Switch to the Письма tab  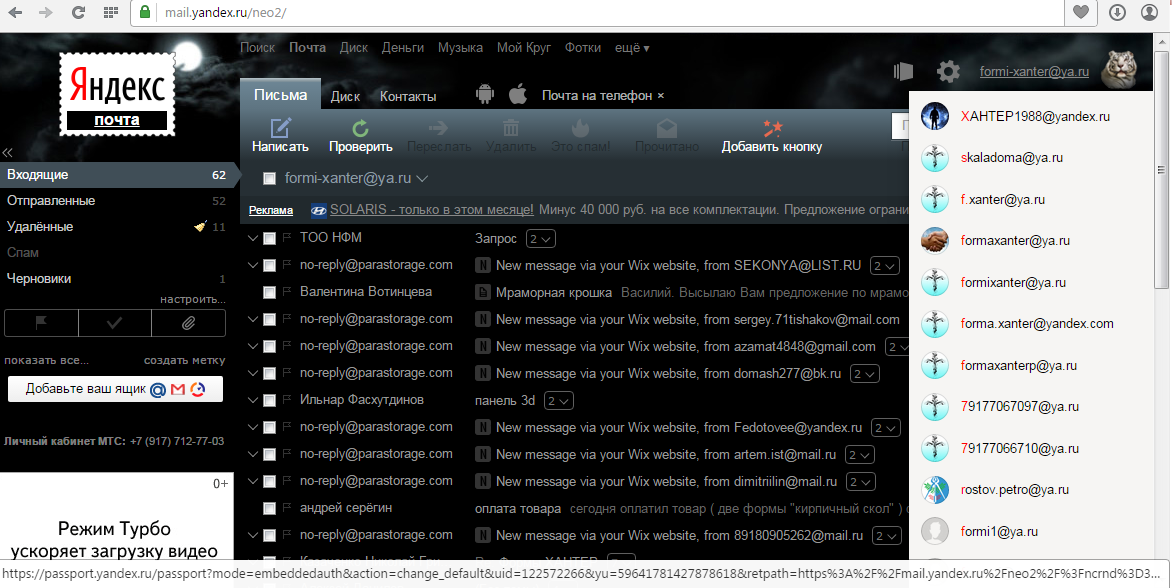click(280, 95)
